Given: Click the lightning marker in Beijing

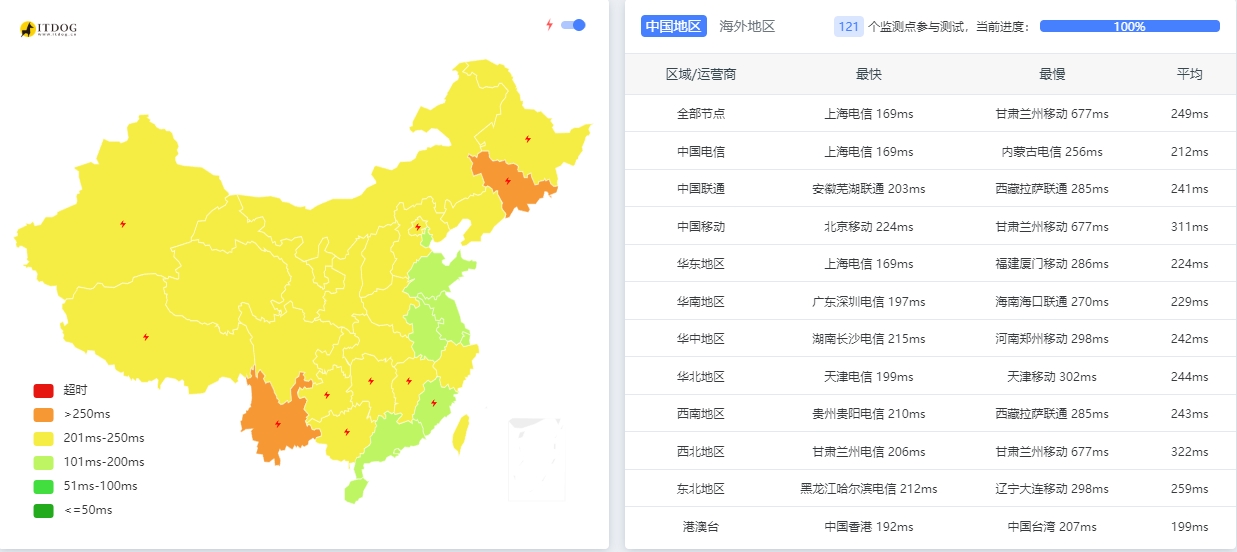Looking at the screenshot, I should click(x=418, y=227).
